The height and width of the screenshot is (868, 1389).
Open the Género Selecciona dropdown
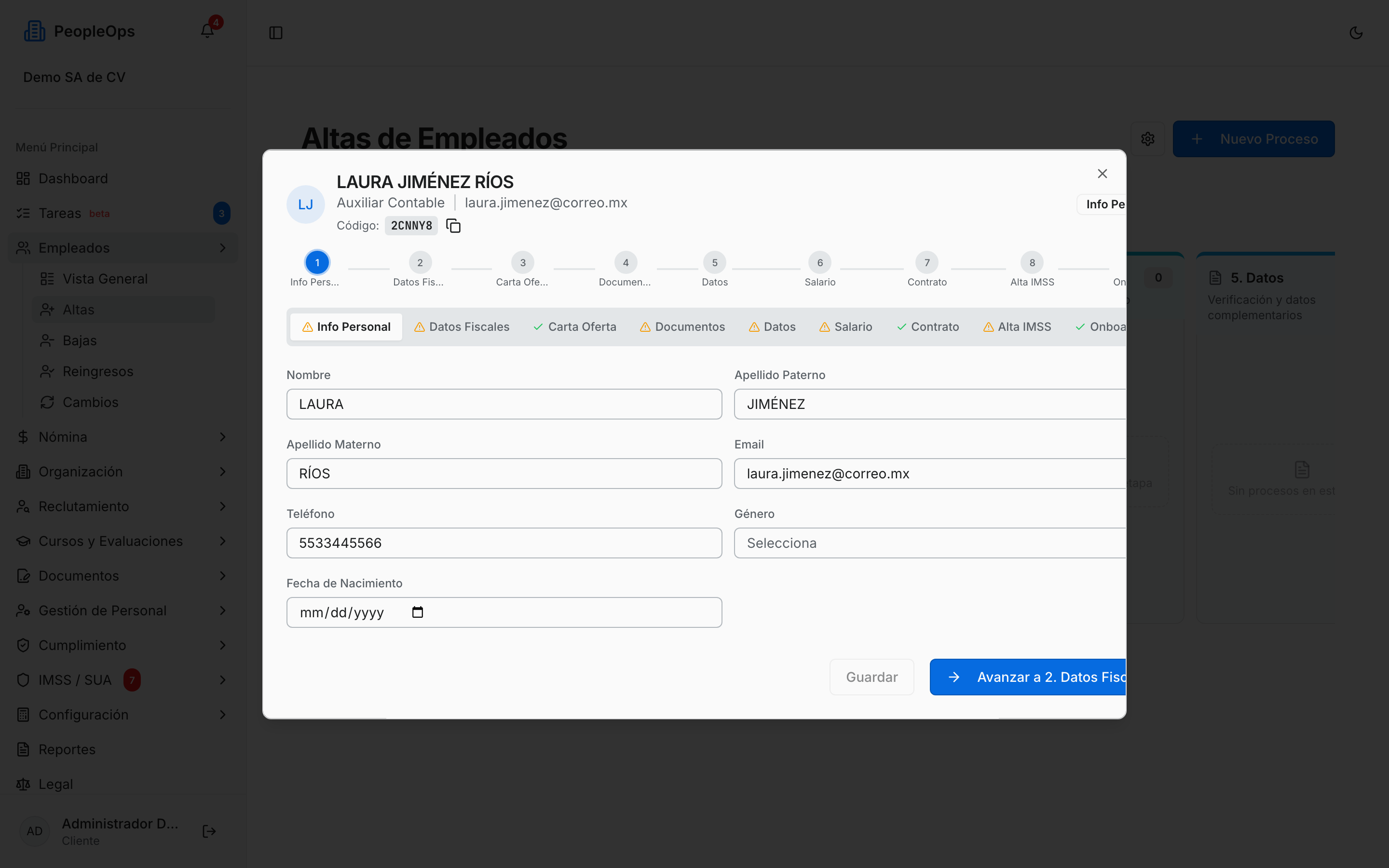pyautogui.click(x=930, y=543)
